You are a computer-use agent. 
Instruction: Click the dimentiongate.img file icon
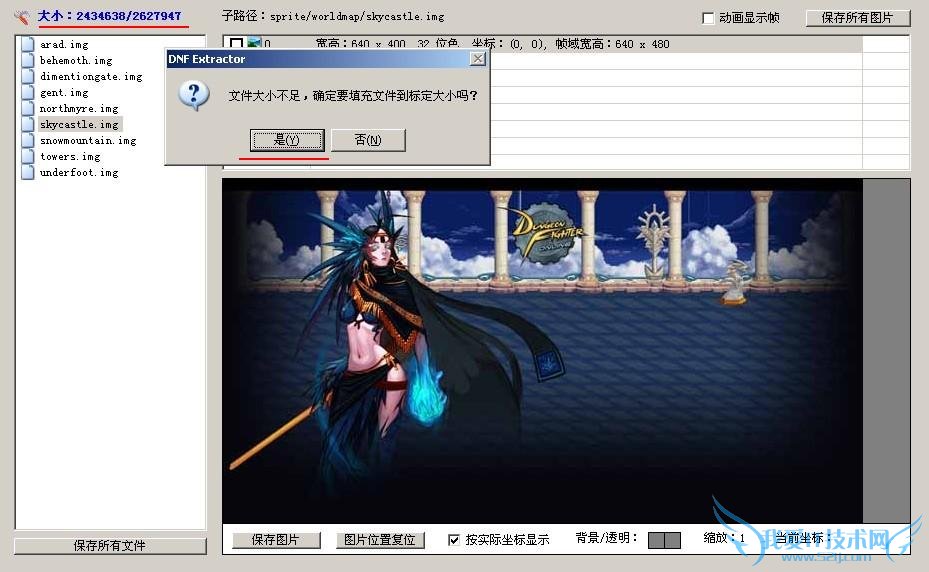click(28, 76)
